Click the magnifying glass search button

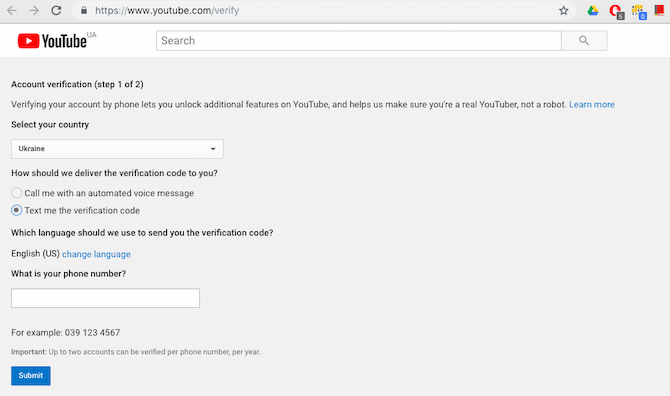[x=584, y=41]
